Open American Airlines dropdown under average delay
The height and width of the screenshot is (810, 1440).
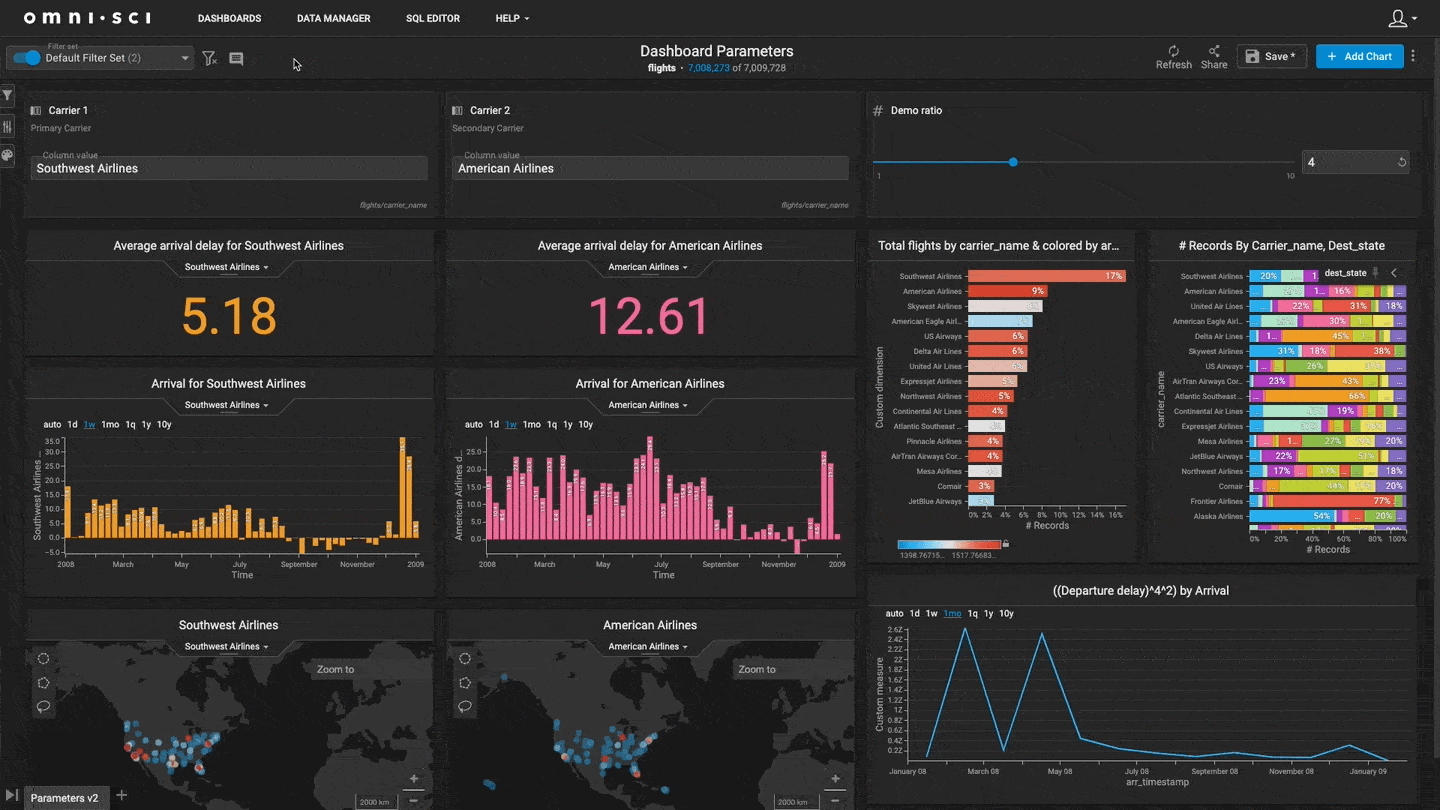649,267
